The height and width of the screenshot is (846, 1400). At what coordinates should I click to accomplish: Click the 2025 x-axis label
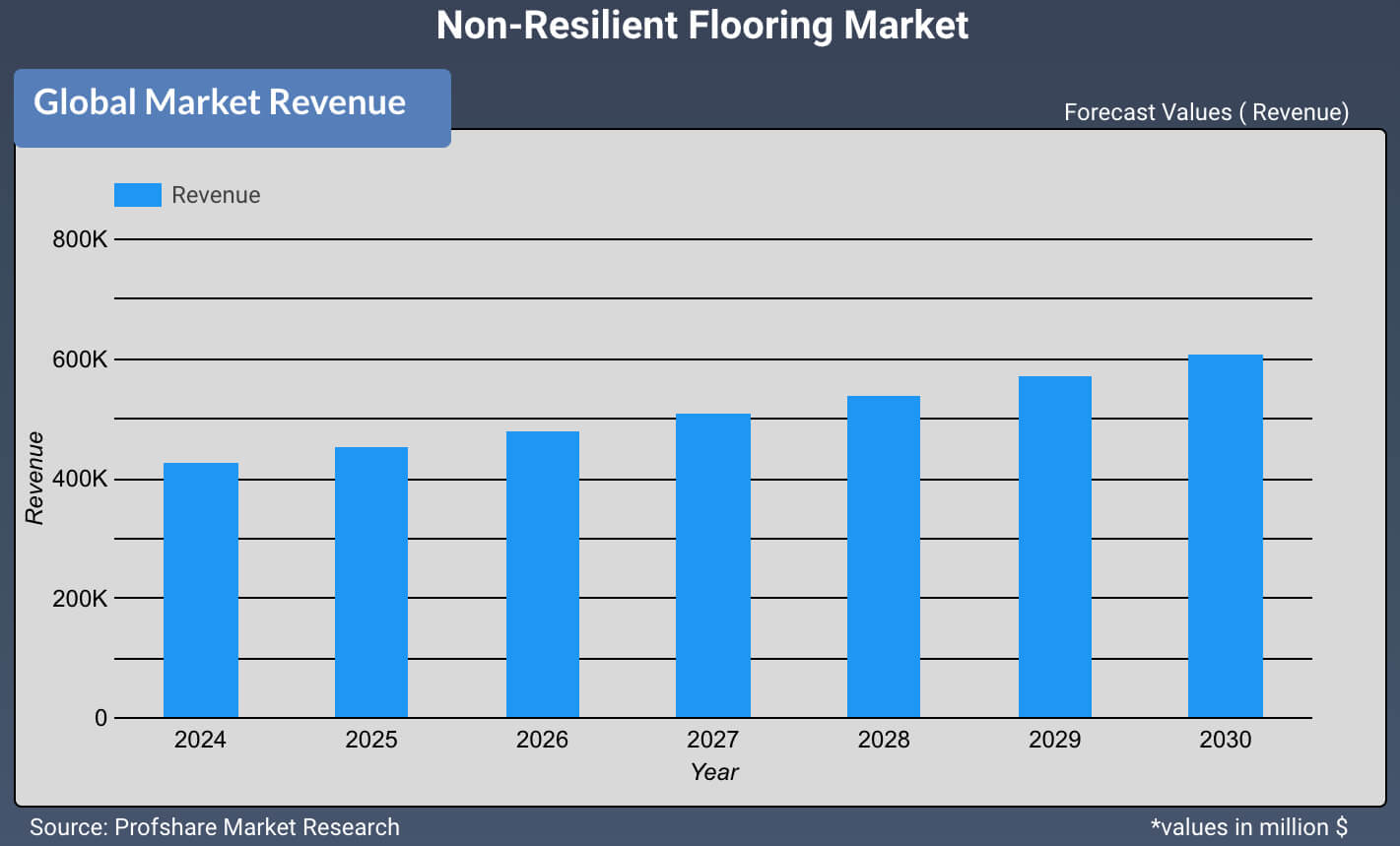(371, 740)
